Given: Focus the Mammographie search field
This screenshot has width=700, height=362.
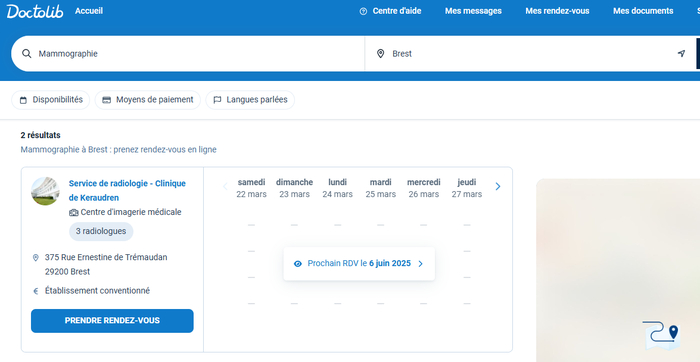Looking at the screenshot, I should tap(188, 54).
